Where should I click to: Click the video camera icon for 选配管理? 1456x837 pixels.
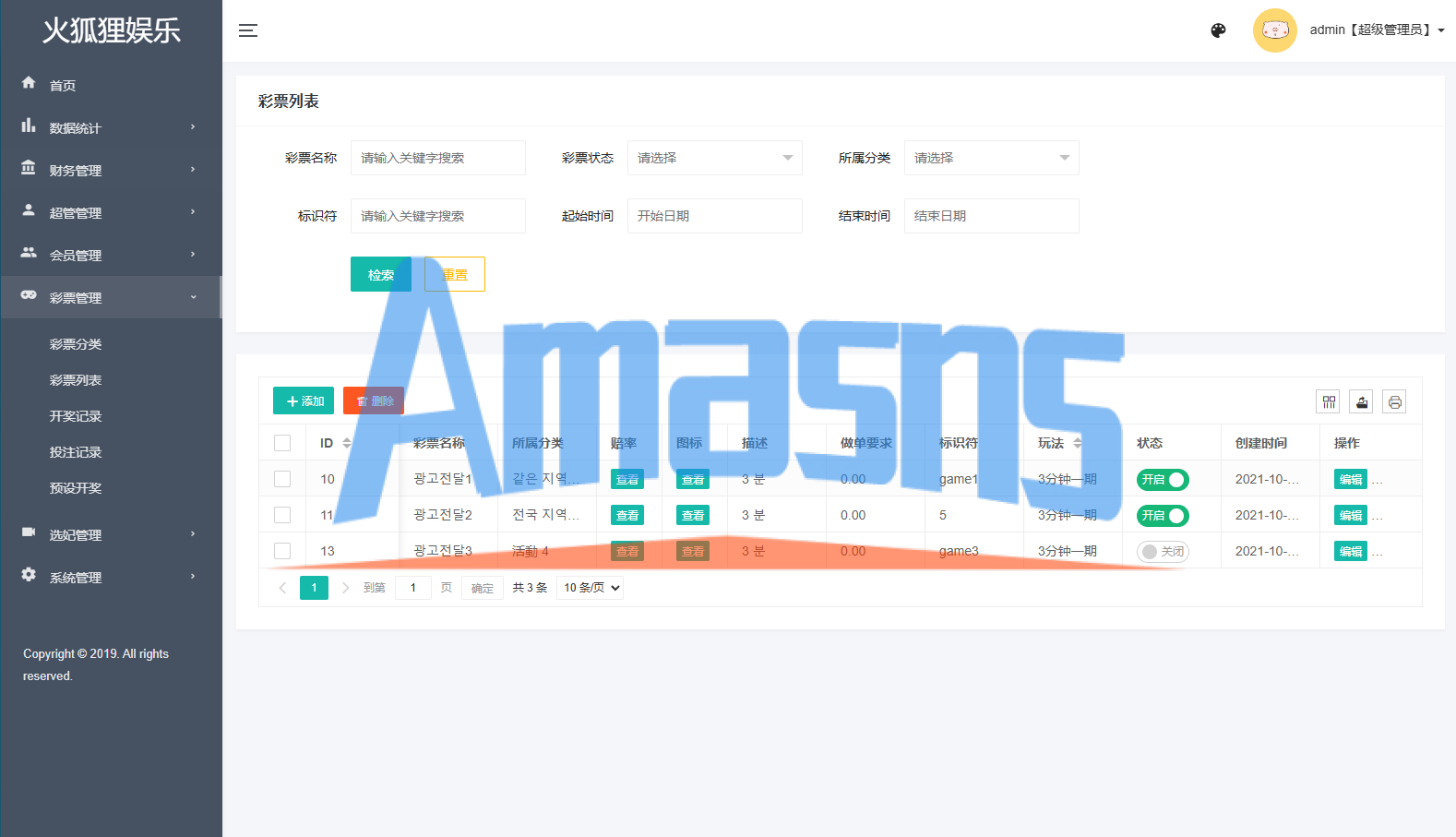(x=29, y=532)
